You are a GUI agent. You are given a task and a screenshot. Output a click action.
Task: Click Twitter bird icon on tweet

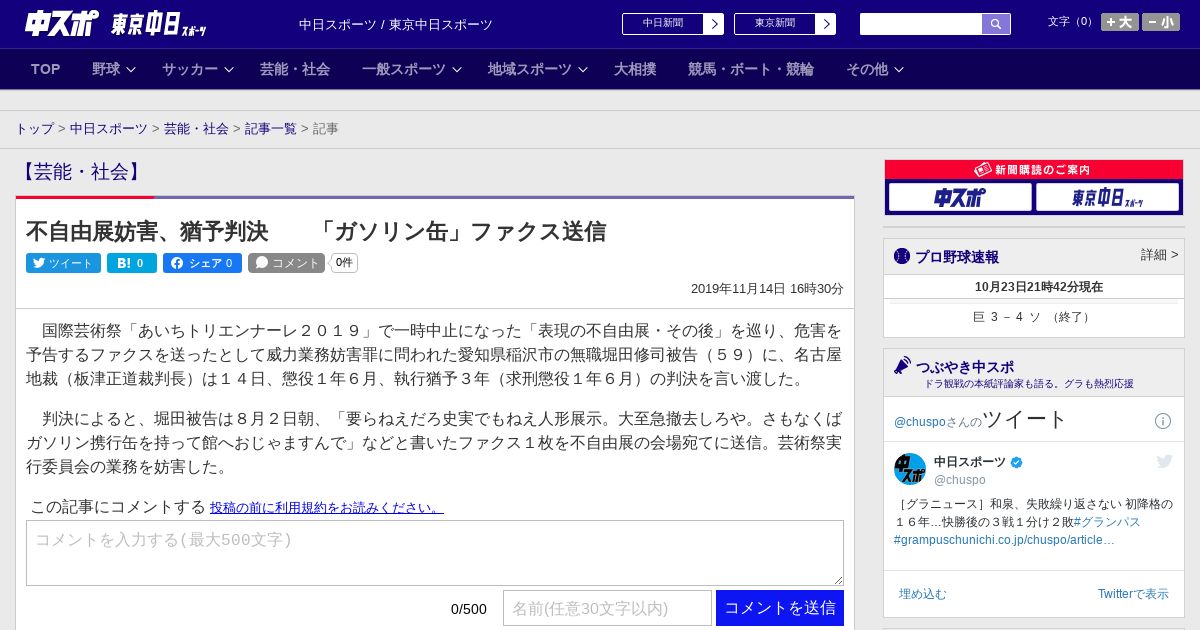[x=1164, y=461]
